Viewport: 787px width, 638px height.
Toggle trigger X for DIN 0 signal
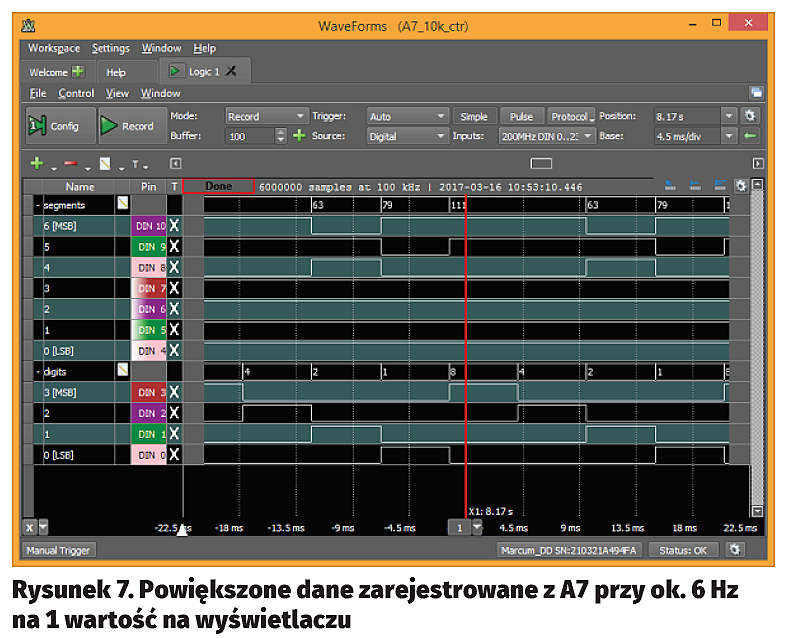tap(174, 454)
